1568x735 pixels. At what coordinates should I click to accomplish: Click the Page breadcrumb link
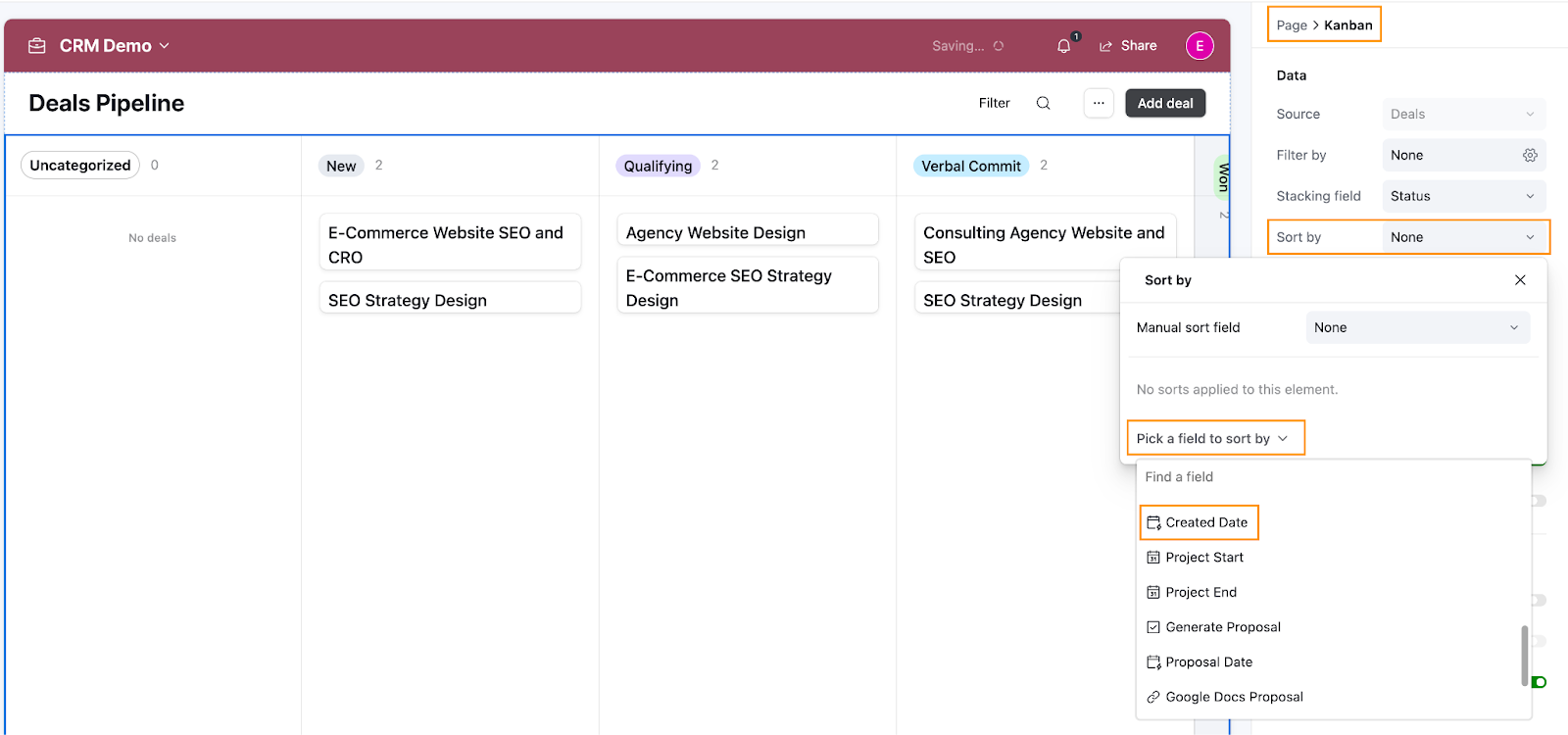1292,25
